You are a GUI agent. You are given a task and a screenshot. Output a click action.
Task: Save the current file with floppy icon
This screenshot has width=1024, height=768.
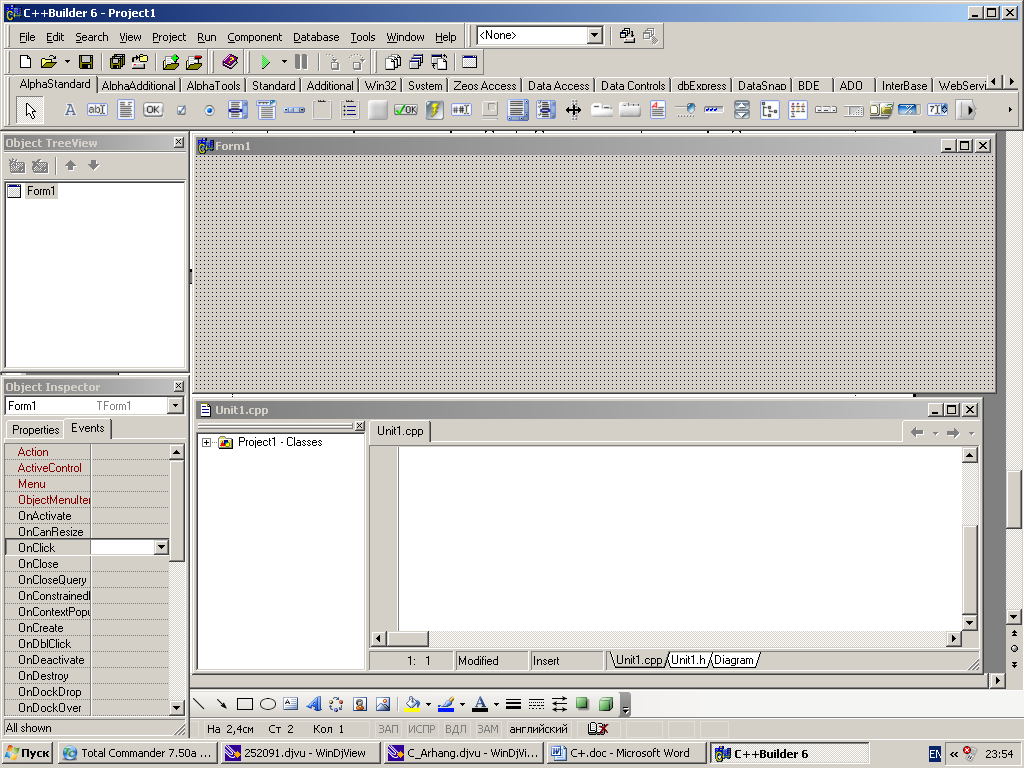86,62
